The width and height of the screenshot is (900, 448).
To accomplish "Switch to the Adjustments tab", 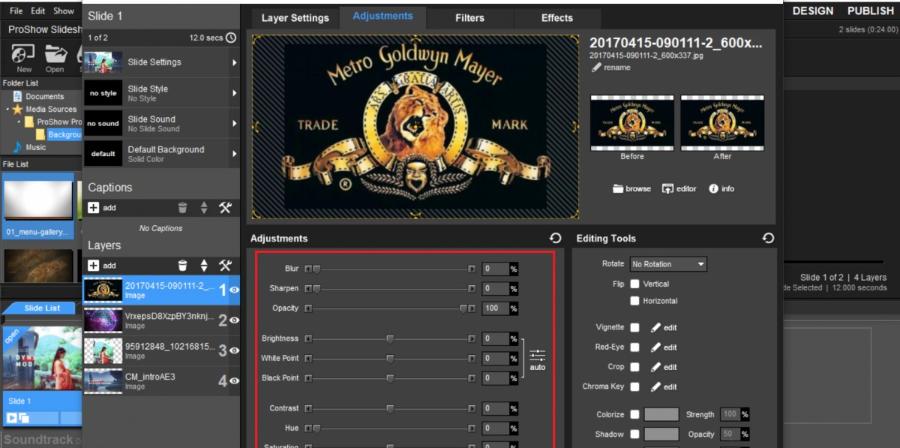I will point(383,17).
